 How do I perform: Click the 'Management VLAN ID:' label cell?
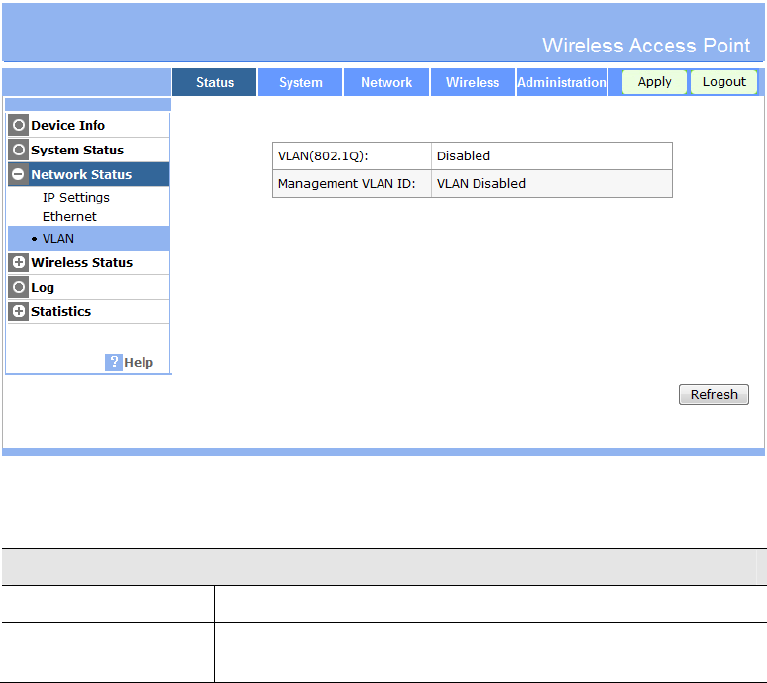point(352,184)
